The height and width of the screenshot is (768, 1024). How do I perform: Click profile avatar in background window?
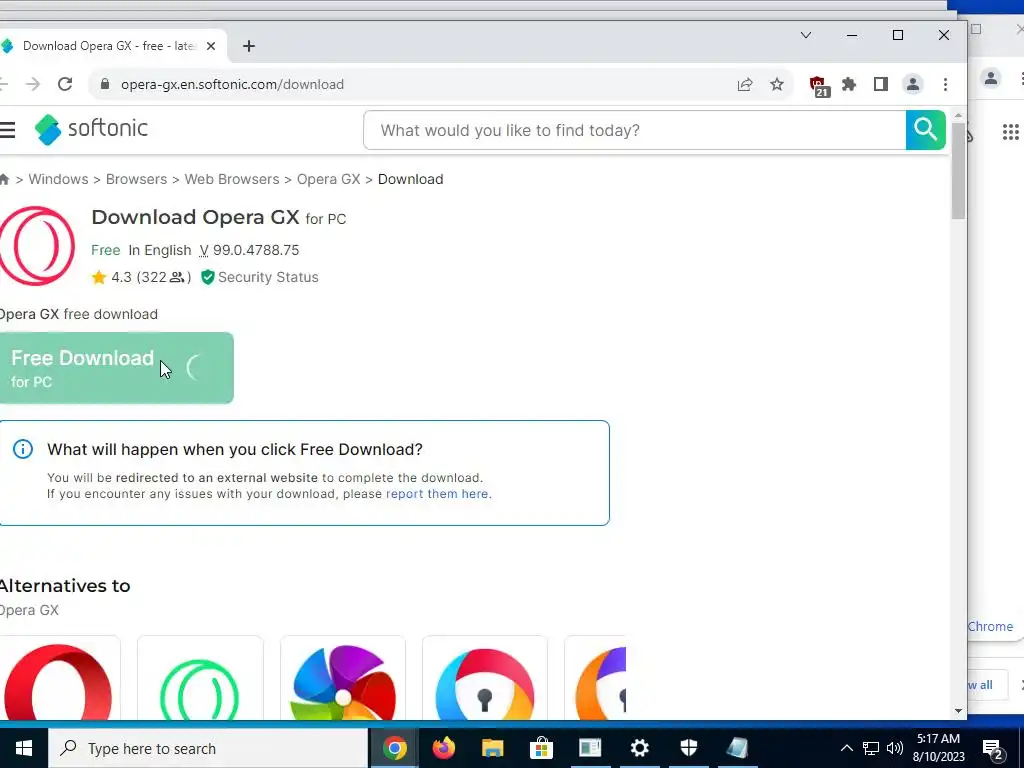click(991, 79)
